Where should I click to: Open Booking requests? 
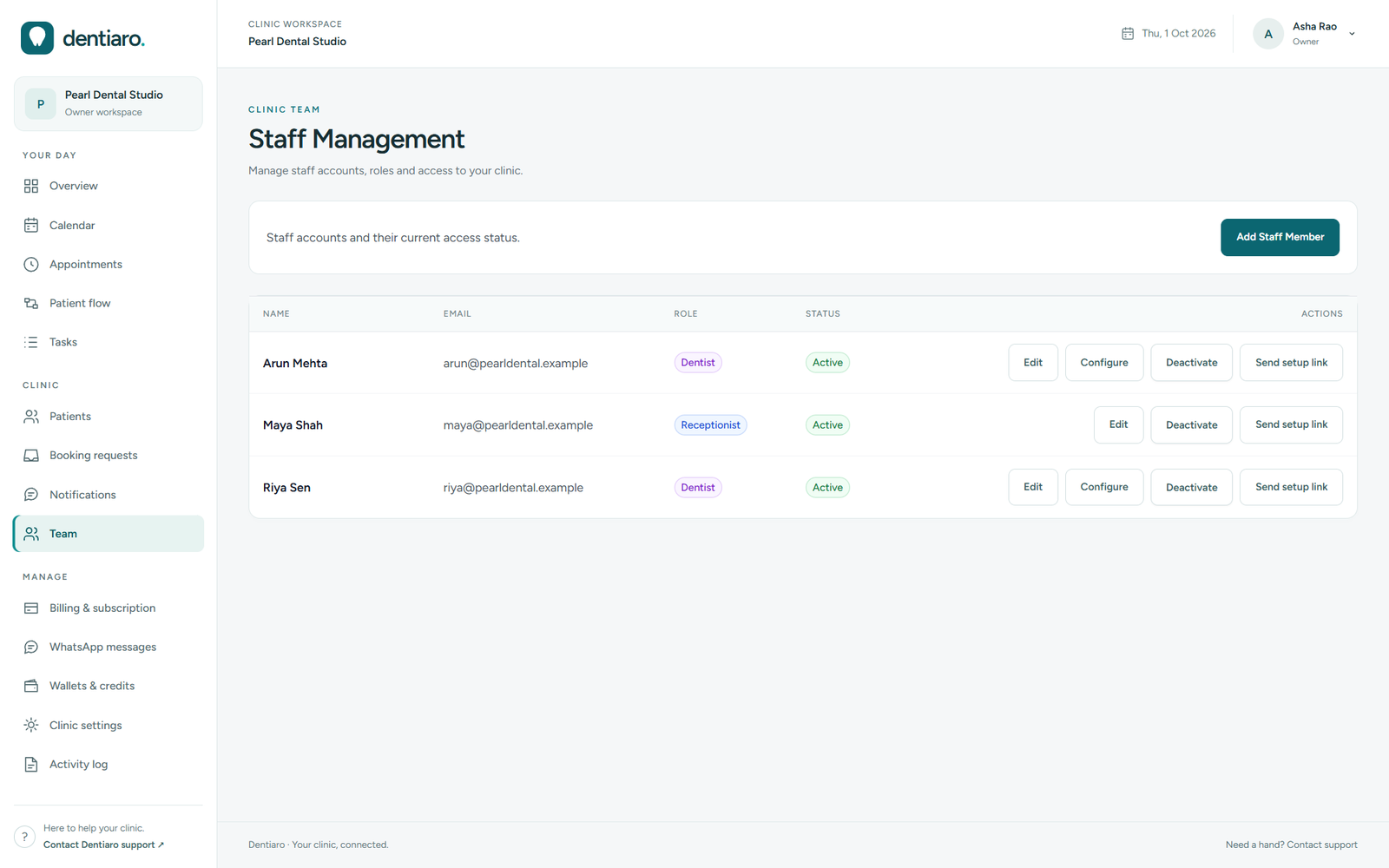coord(109,456)
